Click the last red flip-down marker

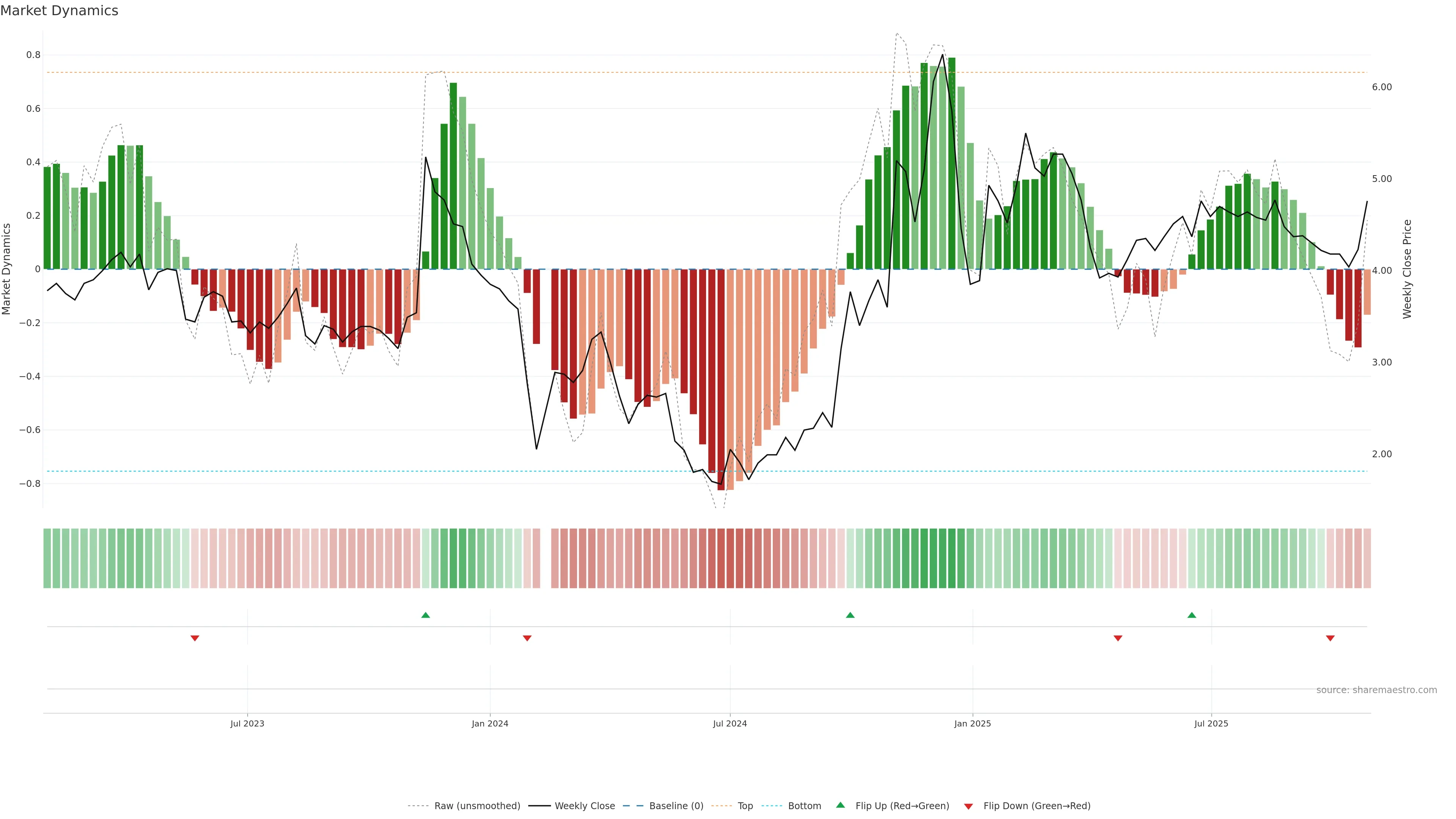tap(1330, 638)
